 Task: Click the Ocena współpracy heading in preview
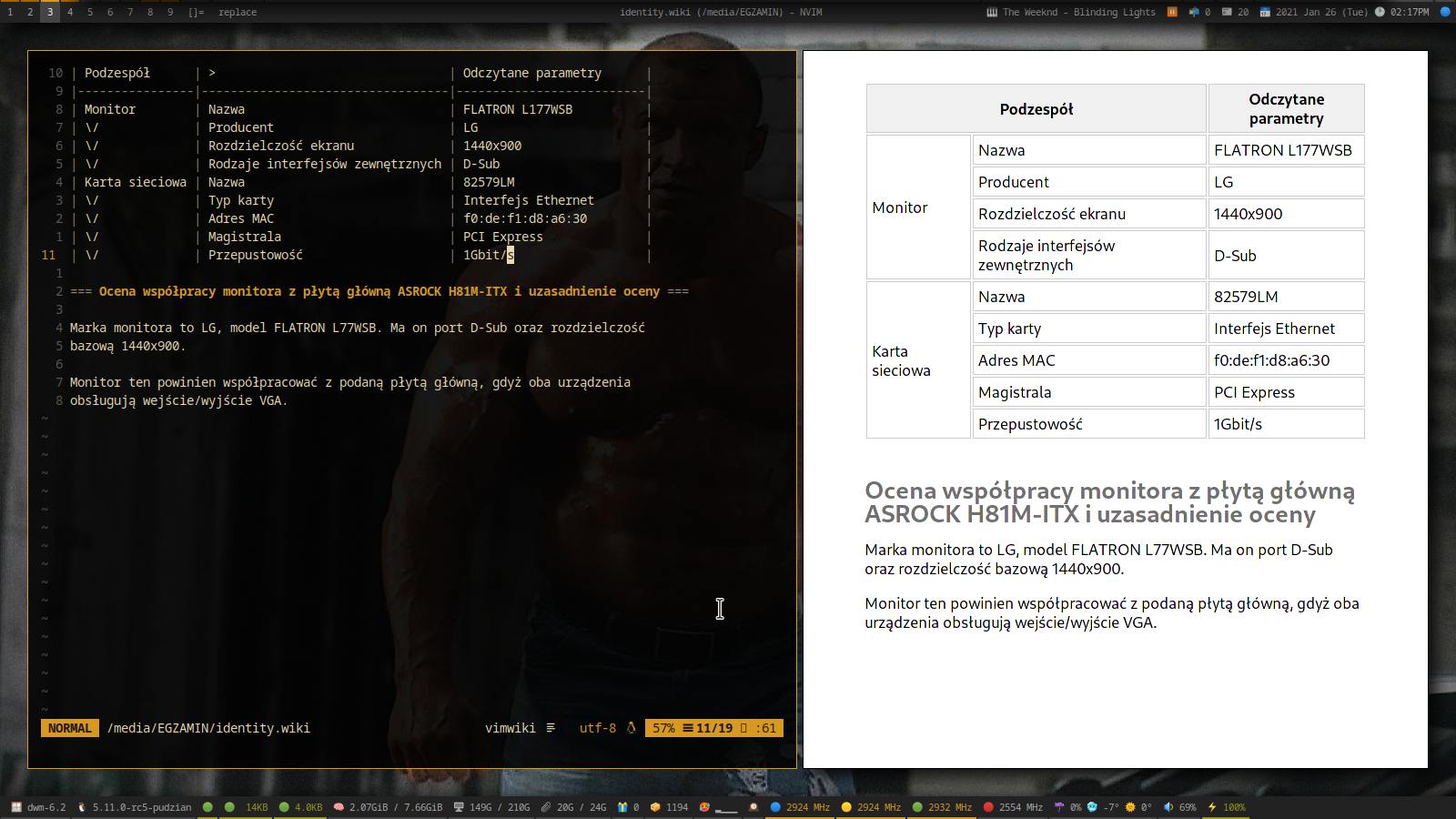click(1109, 502)
